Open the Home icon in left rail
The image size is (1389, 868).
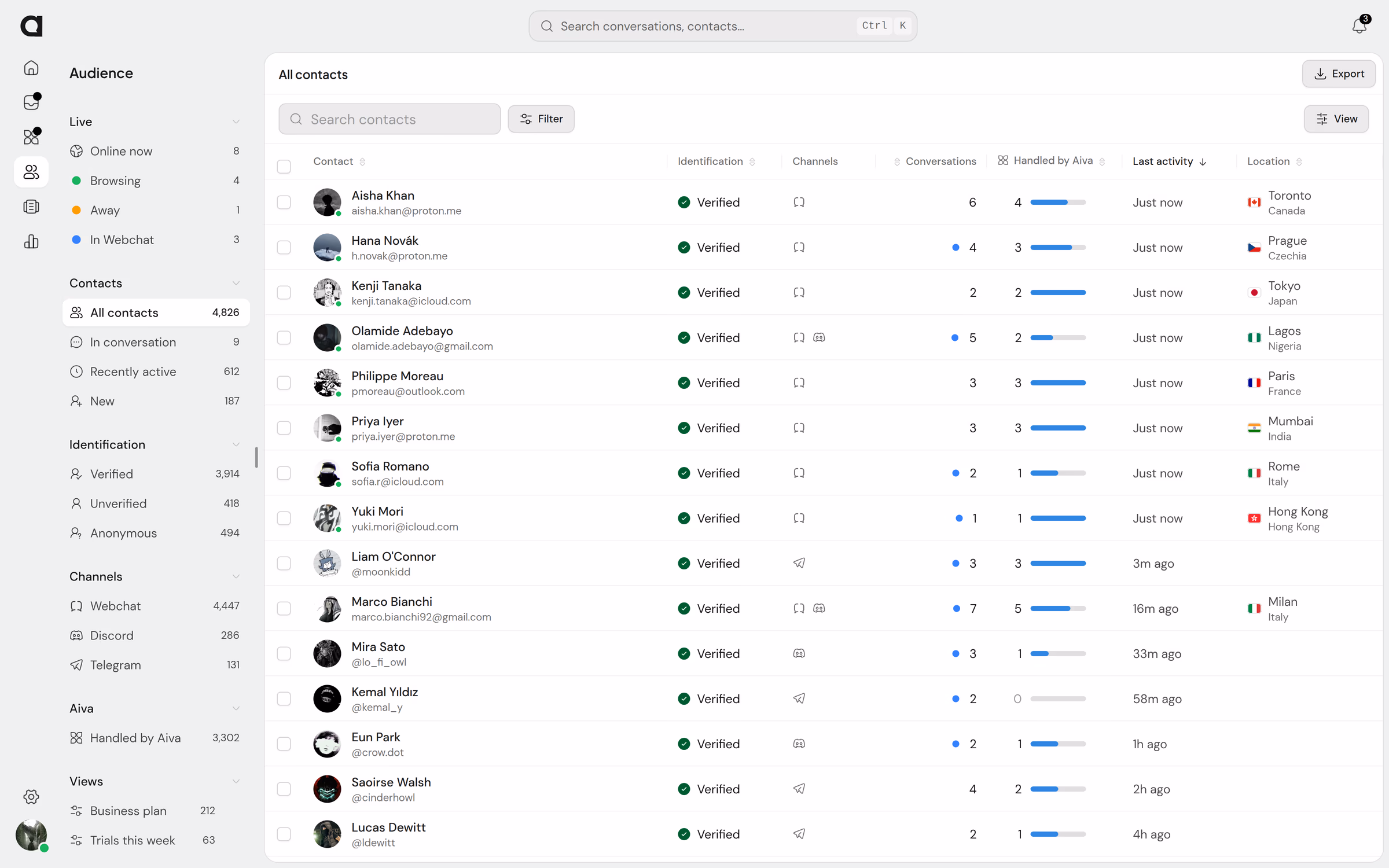(31, 68)
